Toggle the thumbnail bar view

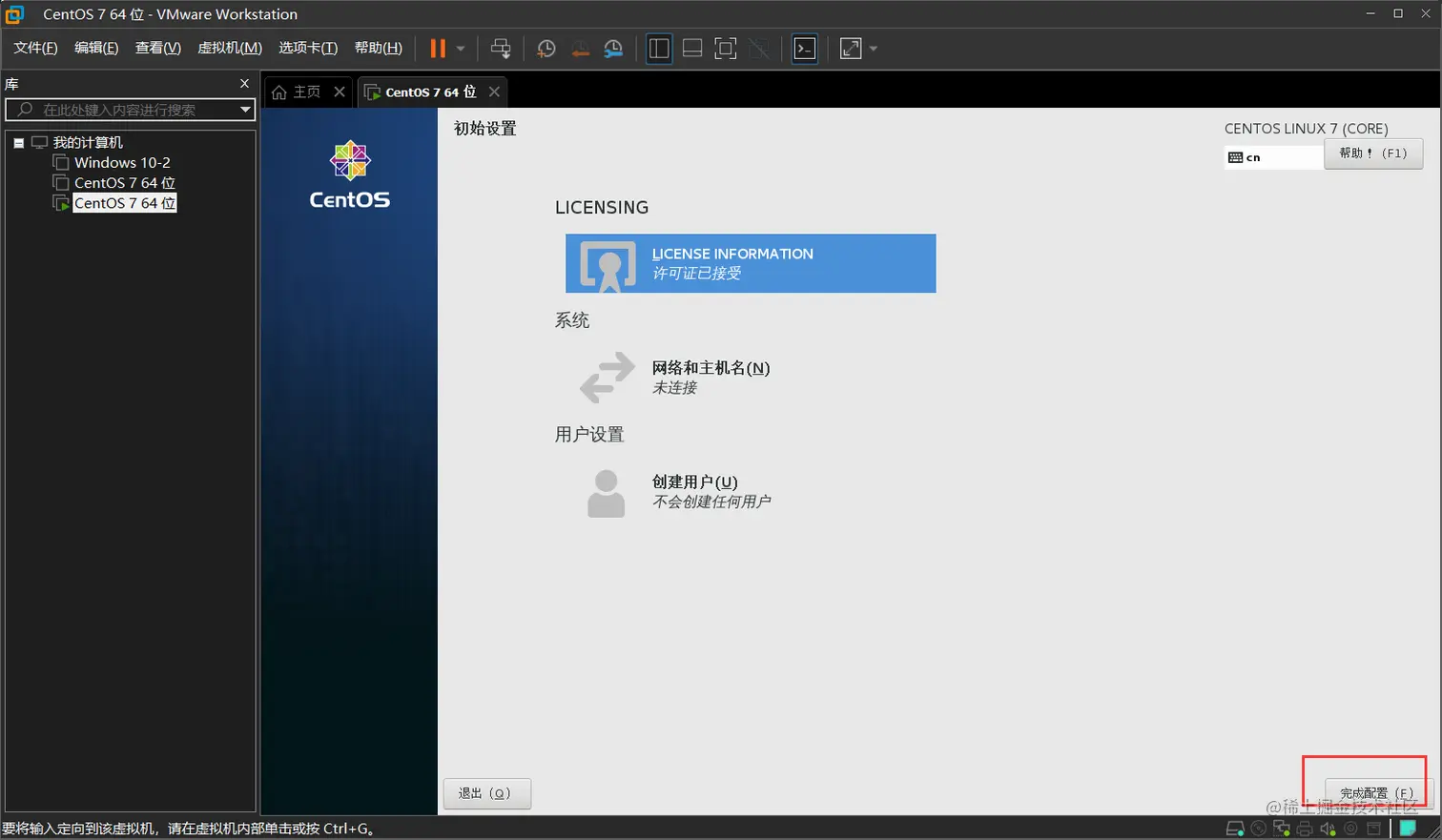click(x=692, y=49)
